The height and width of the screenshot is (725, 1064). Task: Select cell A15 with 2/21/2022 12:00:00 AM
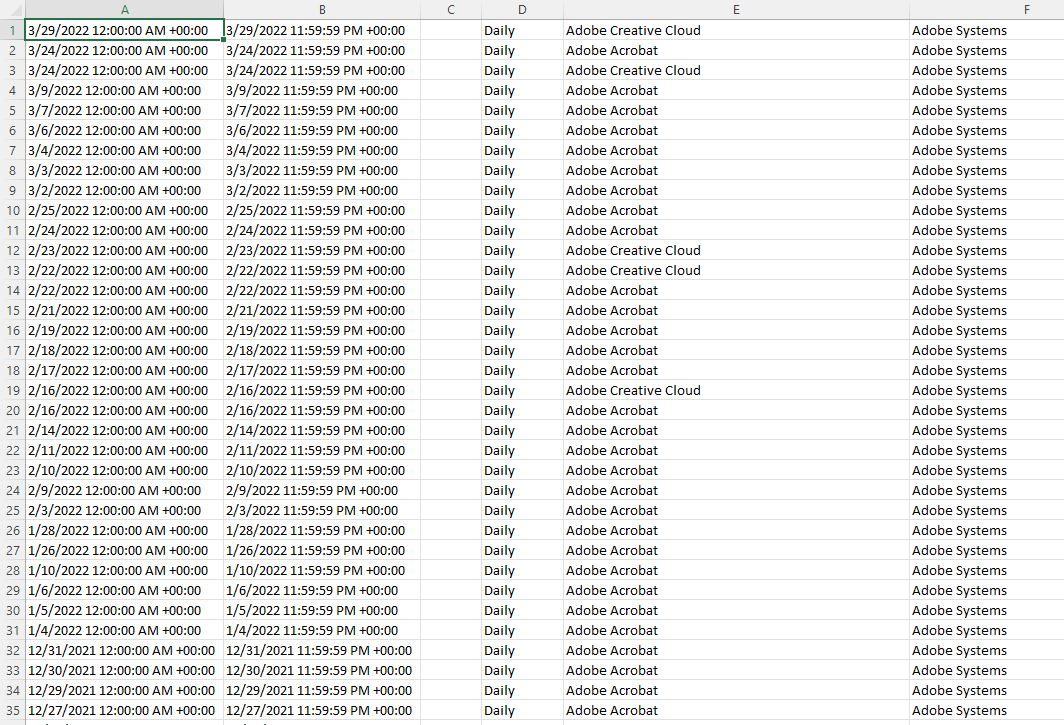(x=124, y=311)
